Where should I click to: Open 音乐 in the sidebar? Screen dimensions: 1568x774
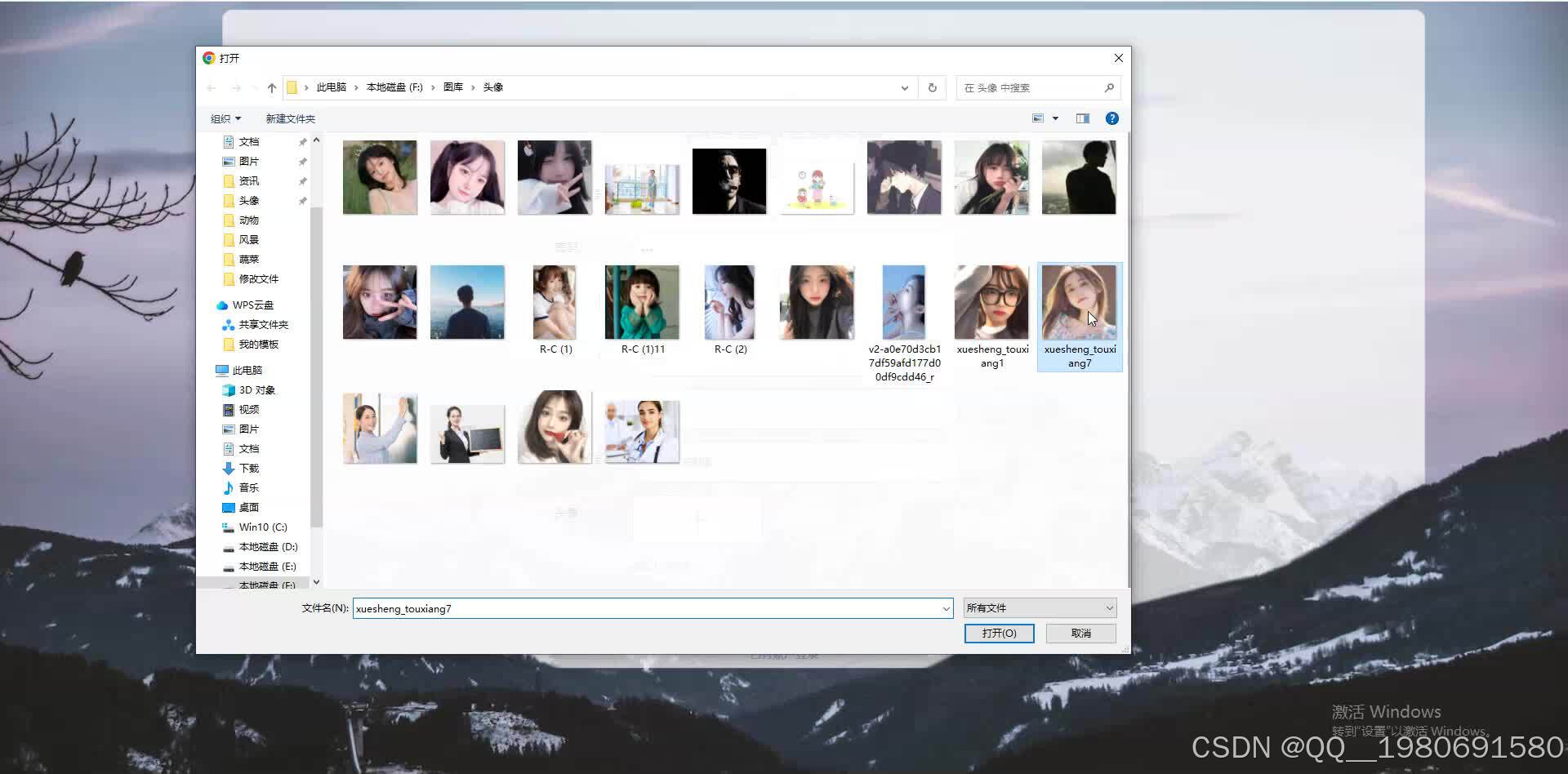click(248, 488)
